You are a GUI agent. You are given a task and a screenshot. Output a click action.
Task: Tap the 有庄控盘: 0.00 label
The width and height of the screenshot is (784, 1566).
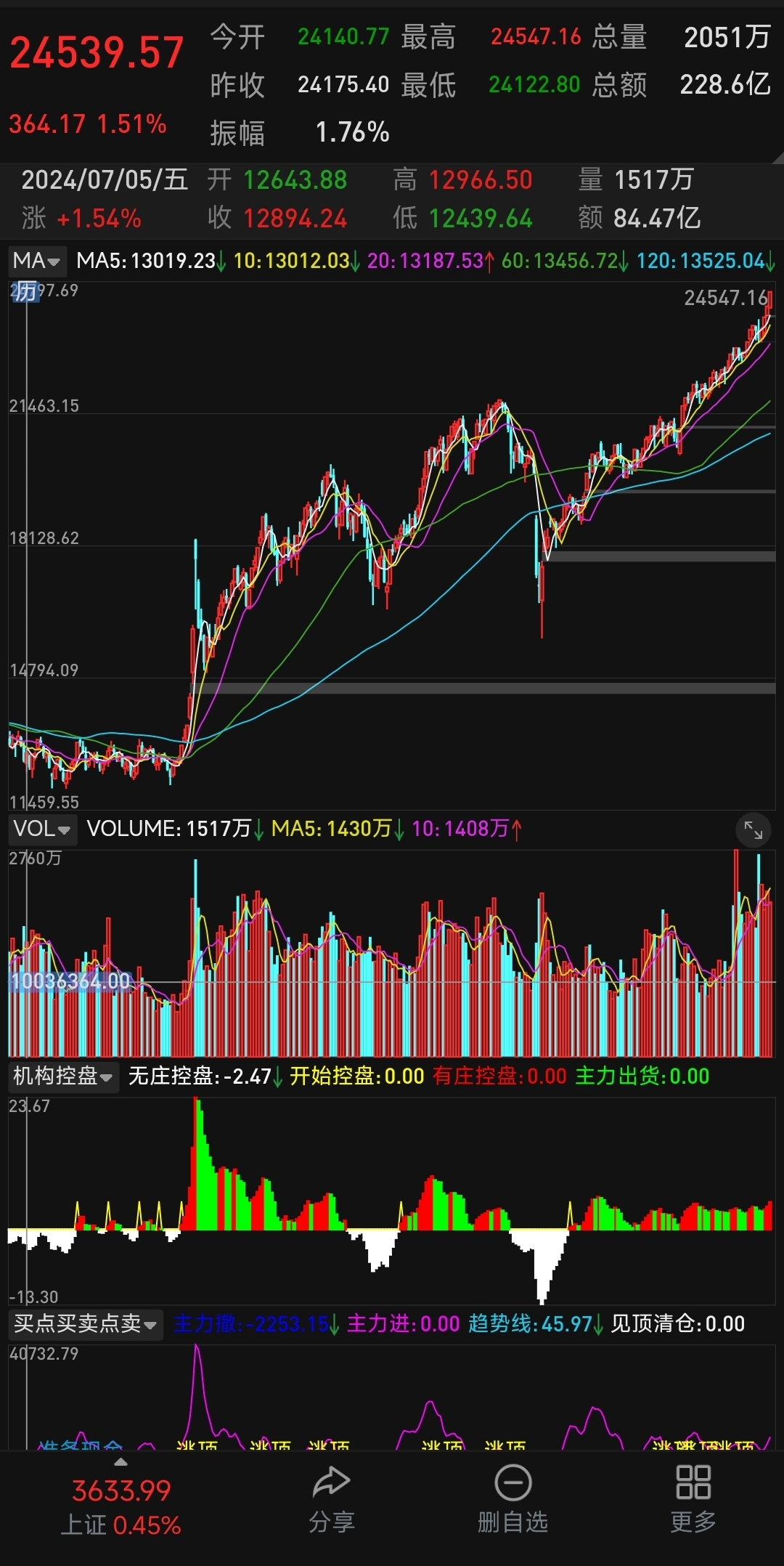[499, 1076]
